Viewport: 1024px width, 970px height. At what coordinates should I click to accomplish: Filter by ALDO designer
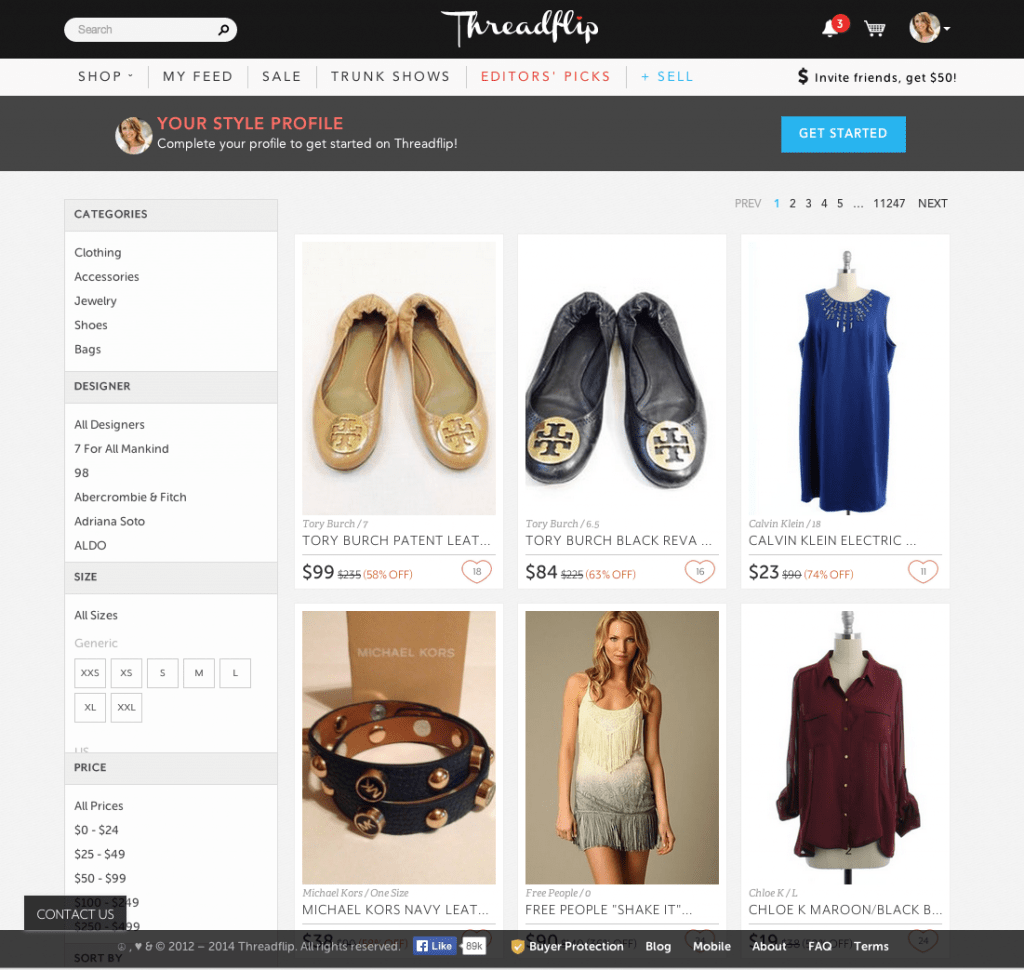[90, 545]
